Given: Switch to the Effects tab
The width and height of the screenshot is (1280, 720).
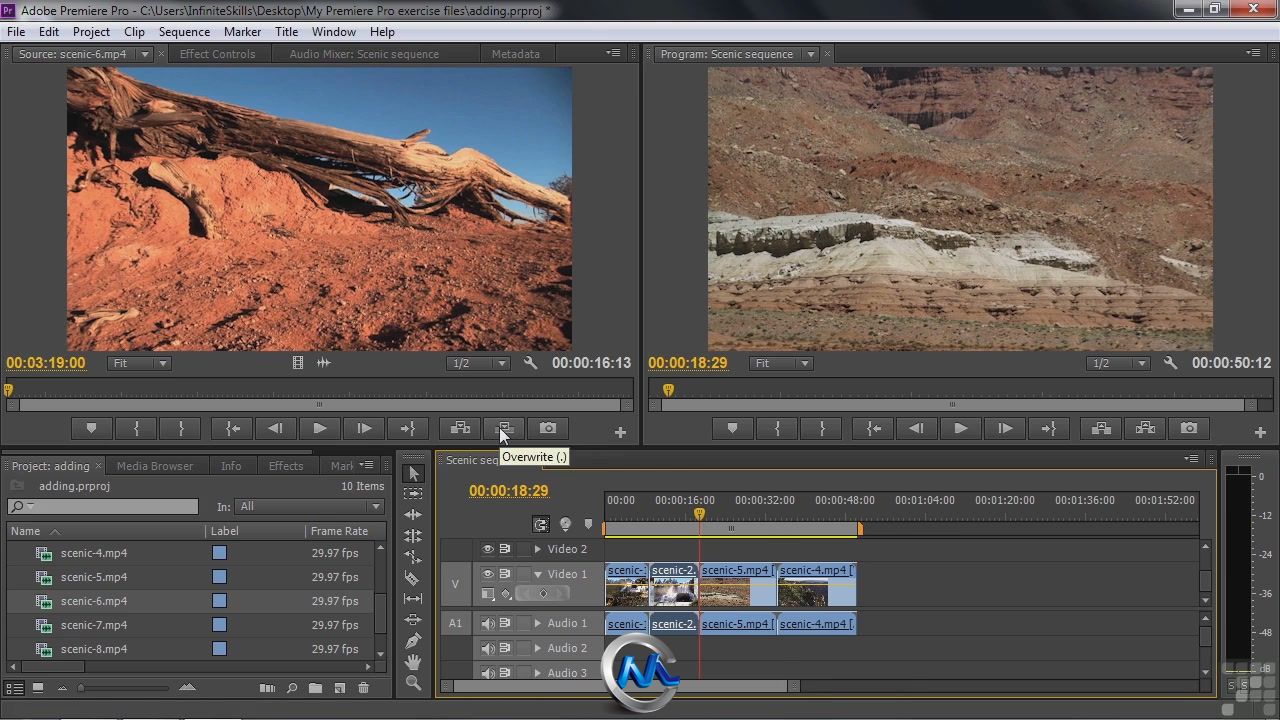Looking at the screenshot, I should pyautogui.click(x=286, y=466).
